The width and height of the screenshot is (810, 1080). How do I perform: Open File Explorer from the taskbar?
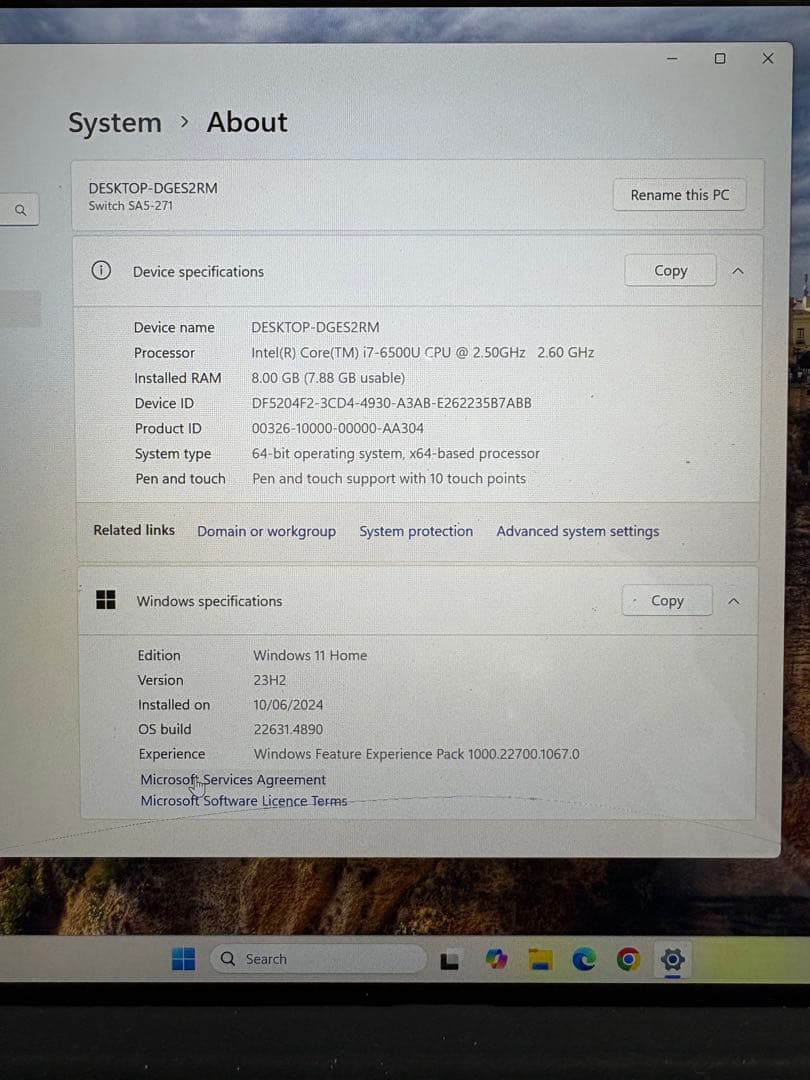pos(541,958)
